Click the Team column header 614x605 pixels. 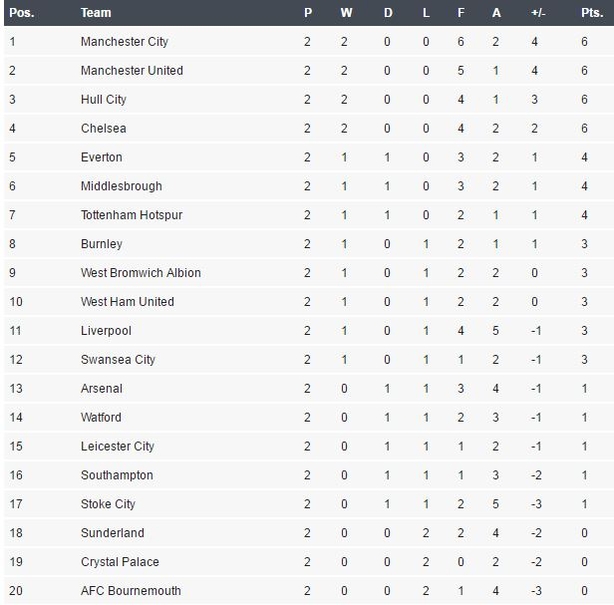click(96, 13)
